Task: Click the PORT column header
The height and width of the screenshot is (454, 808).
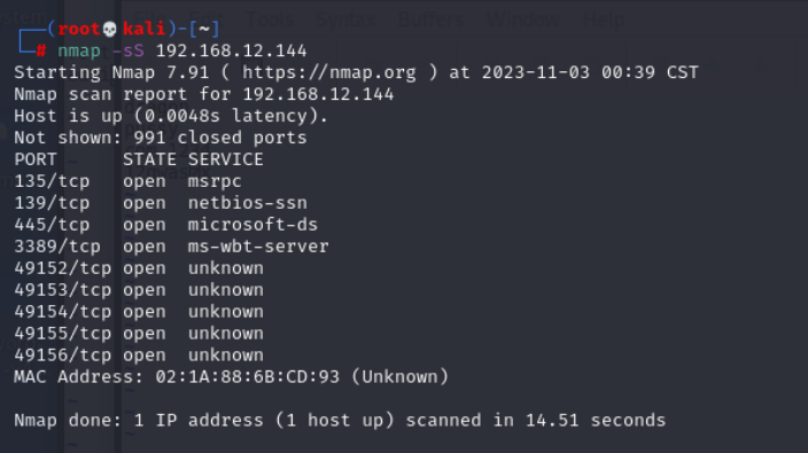Action: tap(35, 159)
